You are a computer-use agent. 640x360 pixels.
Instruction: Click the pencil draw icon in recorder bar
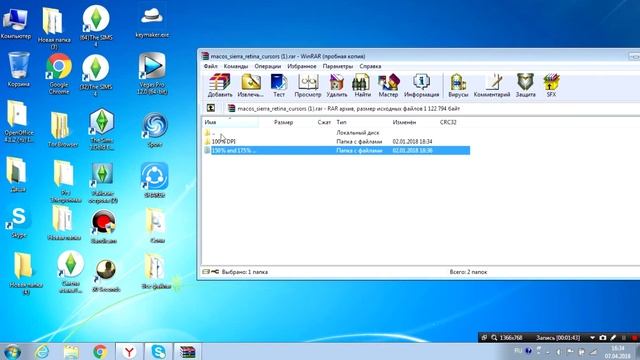613,338
